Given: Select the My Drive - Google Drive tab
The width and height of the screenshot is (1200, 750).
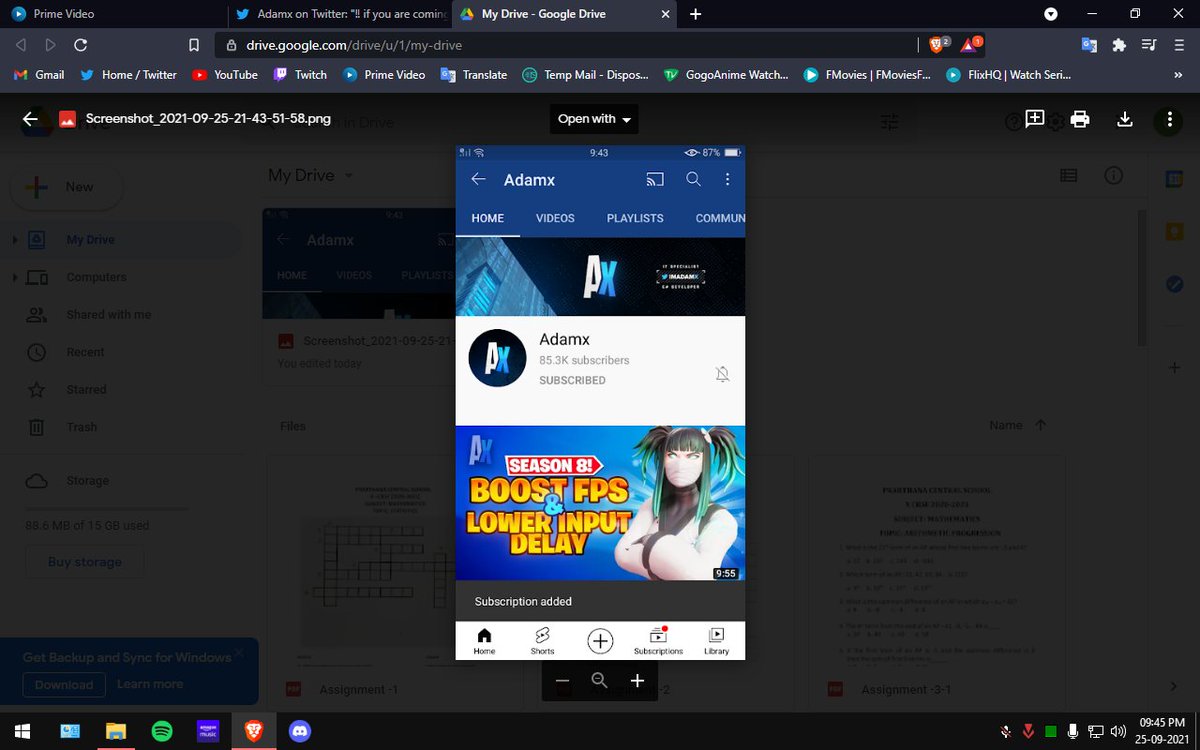Looking at the screenshot, I should (x=563, y=14).
